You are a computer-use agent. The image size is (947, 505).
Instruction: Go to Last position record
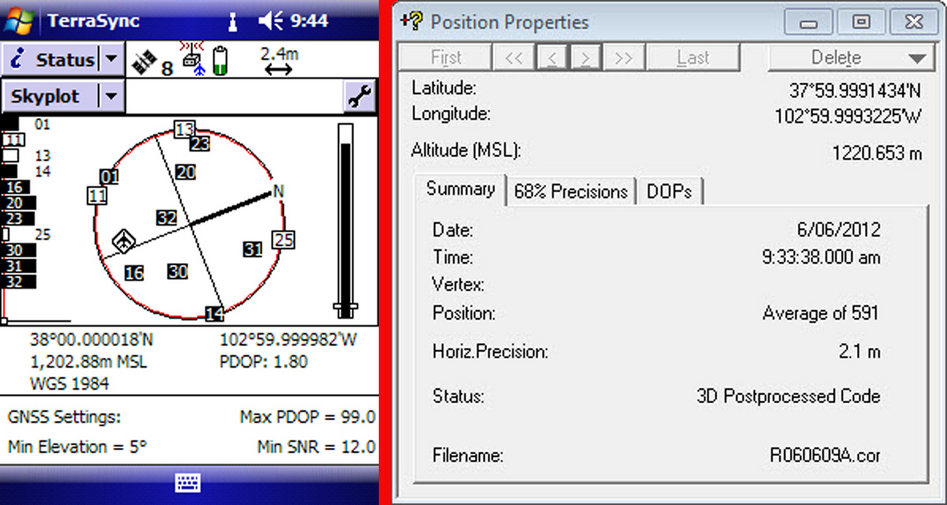click(x=693, y=58)
